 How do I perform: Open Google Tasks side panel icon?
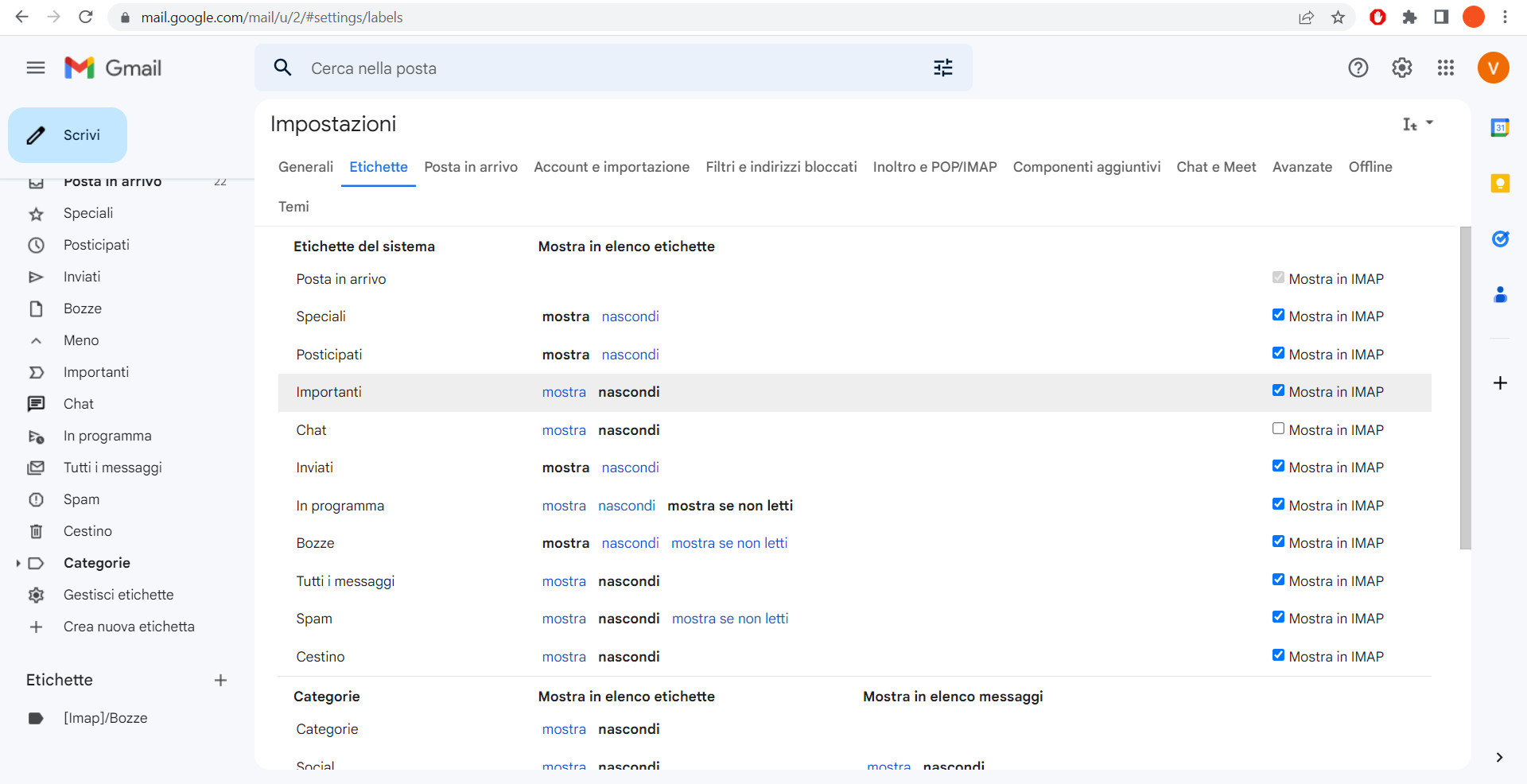click(1499, 239)
